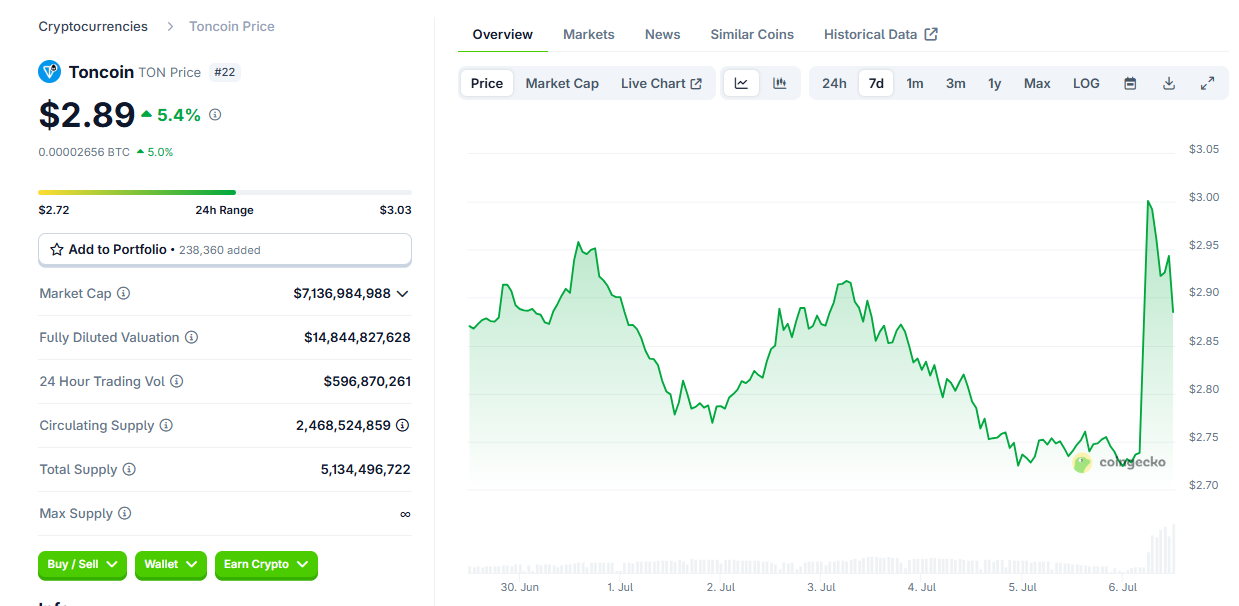
Task: Click the #22 rank badge
Action: (x=224, y=72)
